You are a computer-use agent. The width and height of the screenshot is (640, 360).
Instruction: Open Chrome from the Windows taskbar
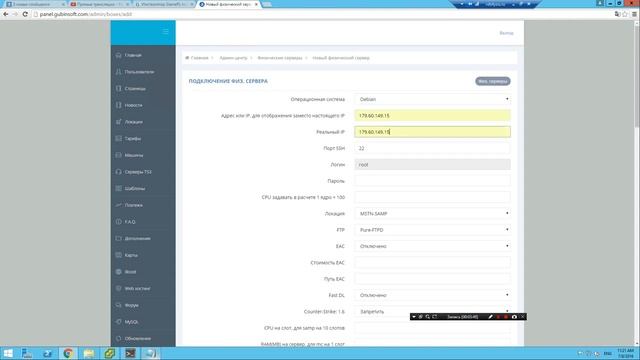click(68, 353)
